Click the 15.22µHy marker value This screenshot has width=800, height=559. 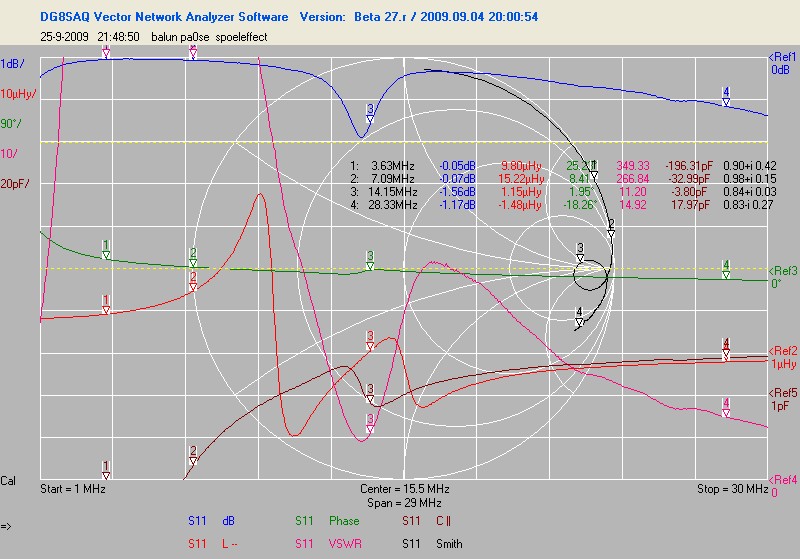point(521,179)
